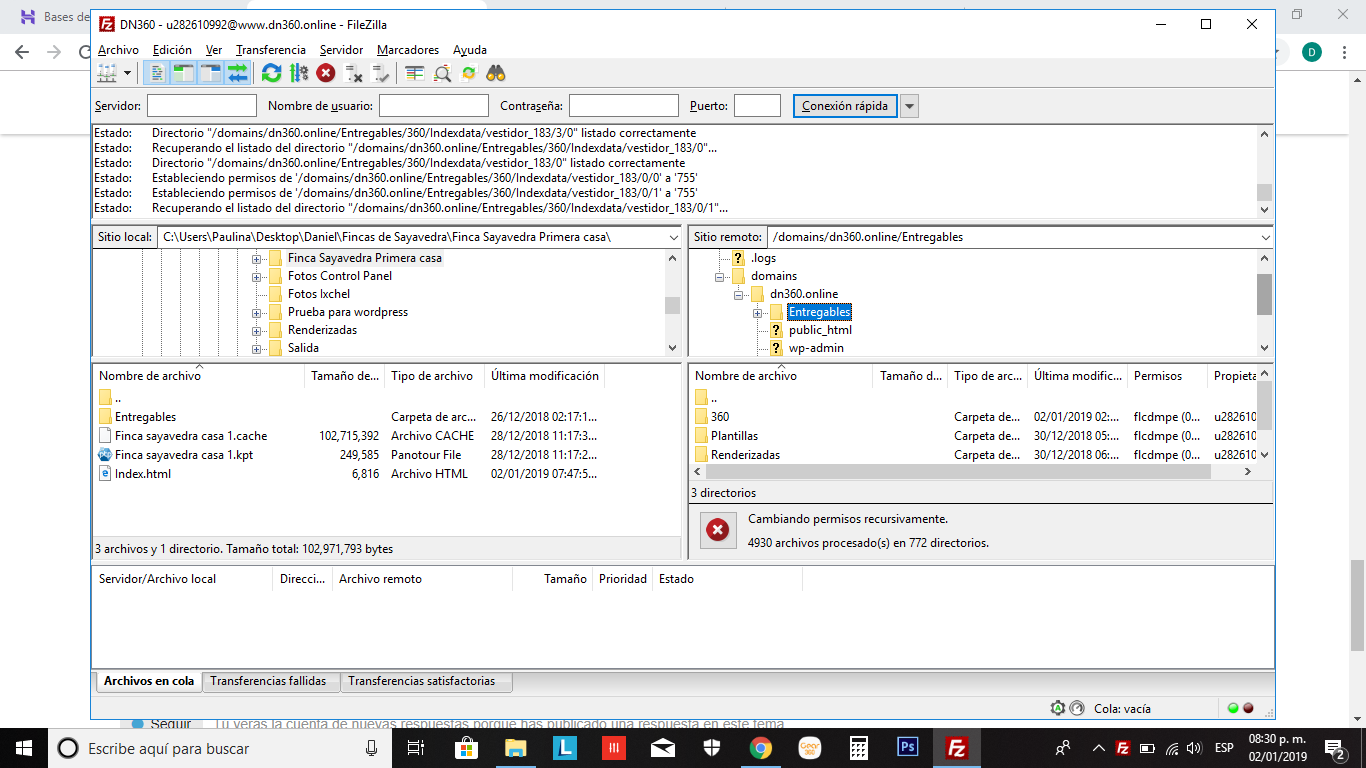This screenshot has height=768, width=1366.
Task: Expand the Fotos Control Panel folder
Action: [x=257, y=276]
